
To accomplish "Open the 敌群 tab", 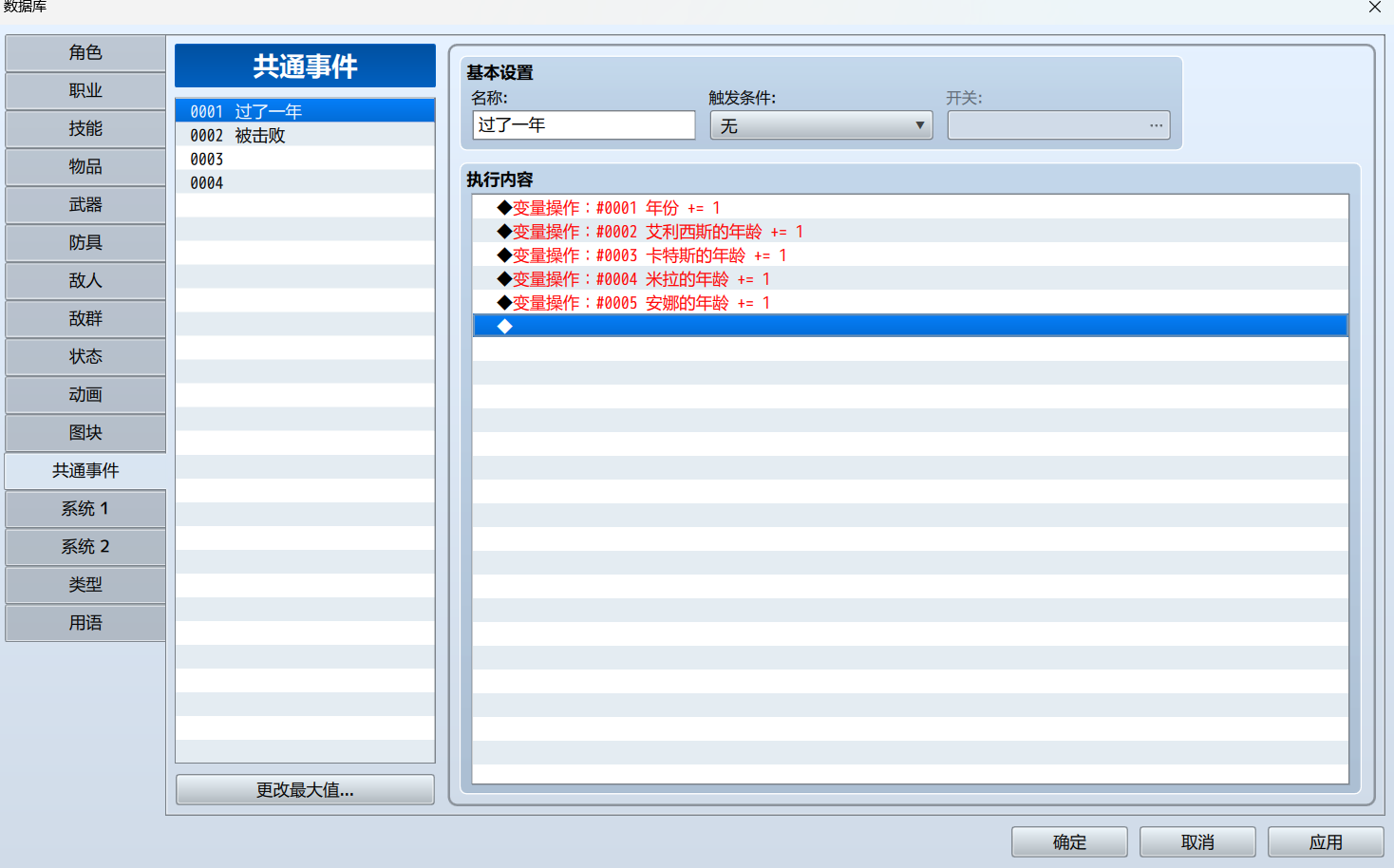I will (x=85, y=319).
